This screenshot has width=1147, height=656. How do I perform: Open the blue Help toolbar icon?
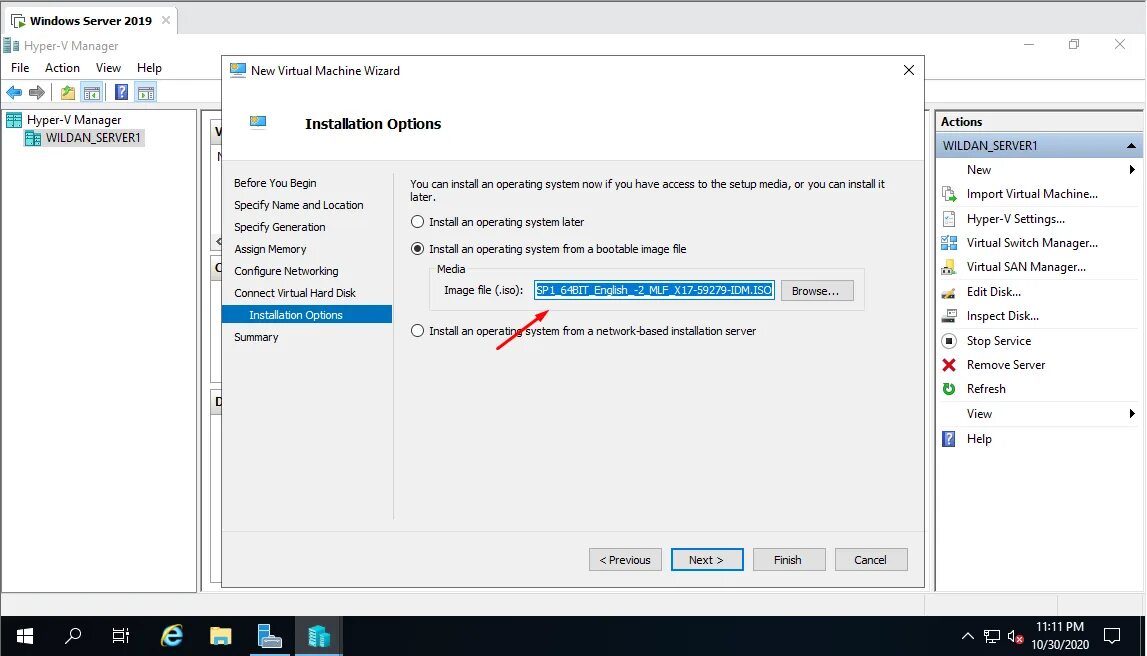click(x=121, y=92)
